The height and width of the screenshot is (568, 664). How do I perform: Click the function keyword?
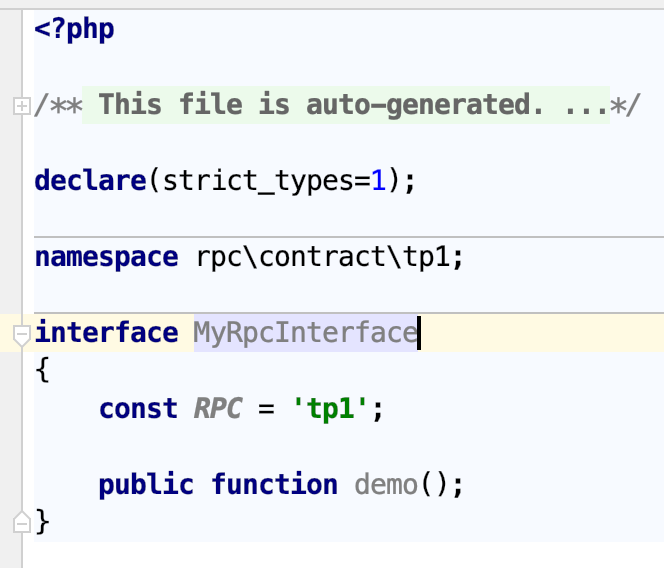point(274,484)
